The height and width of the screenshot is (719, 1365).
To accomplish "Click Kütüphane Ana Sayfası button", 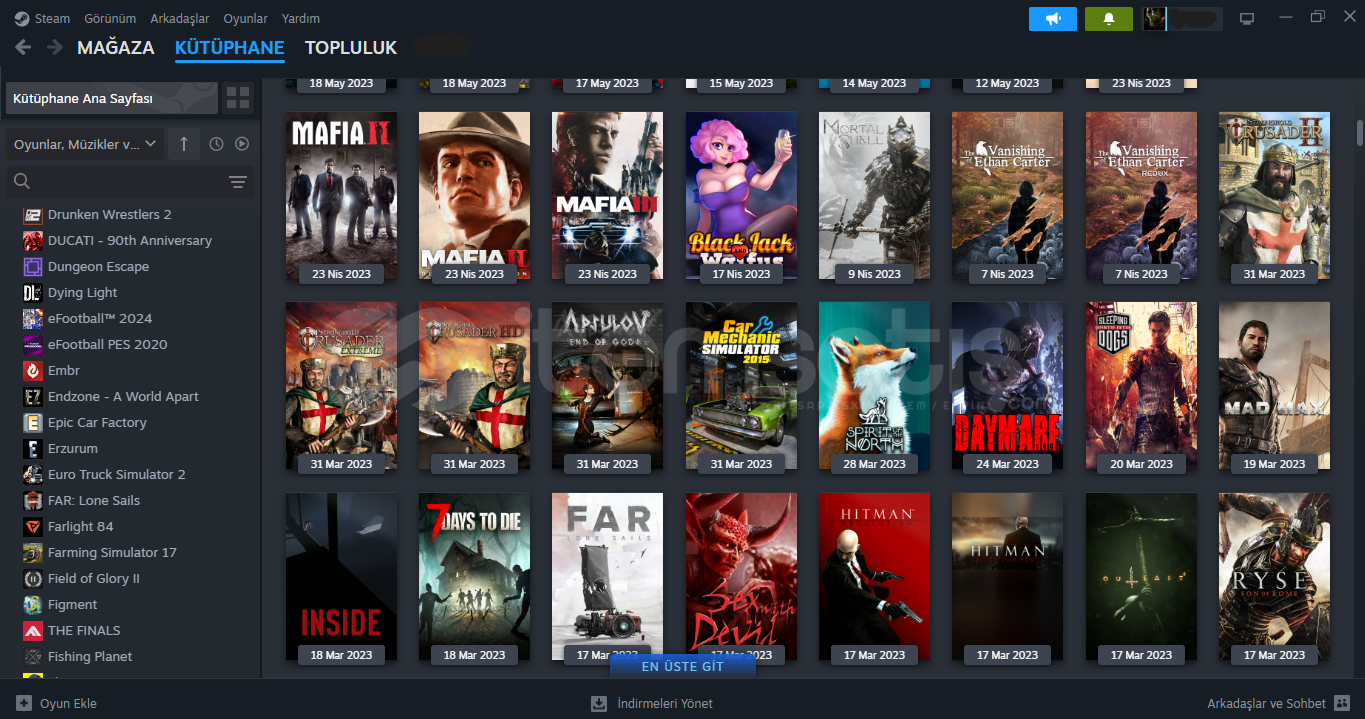I will [112, 98].
